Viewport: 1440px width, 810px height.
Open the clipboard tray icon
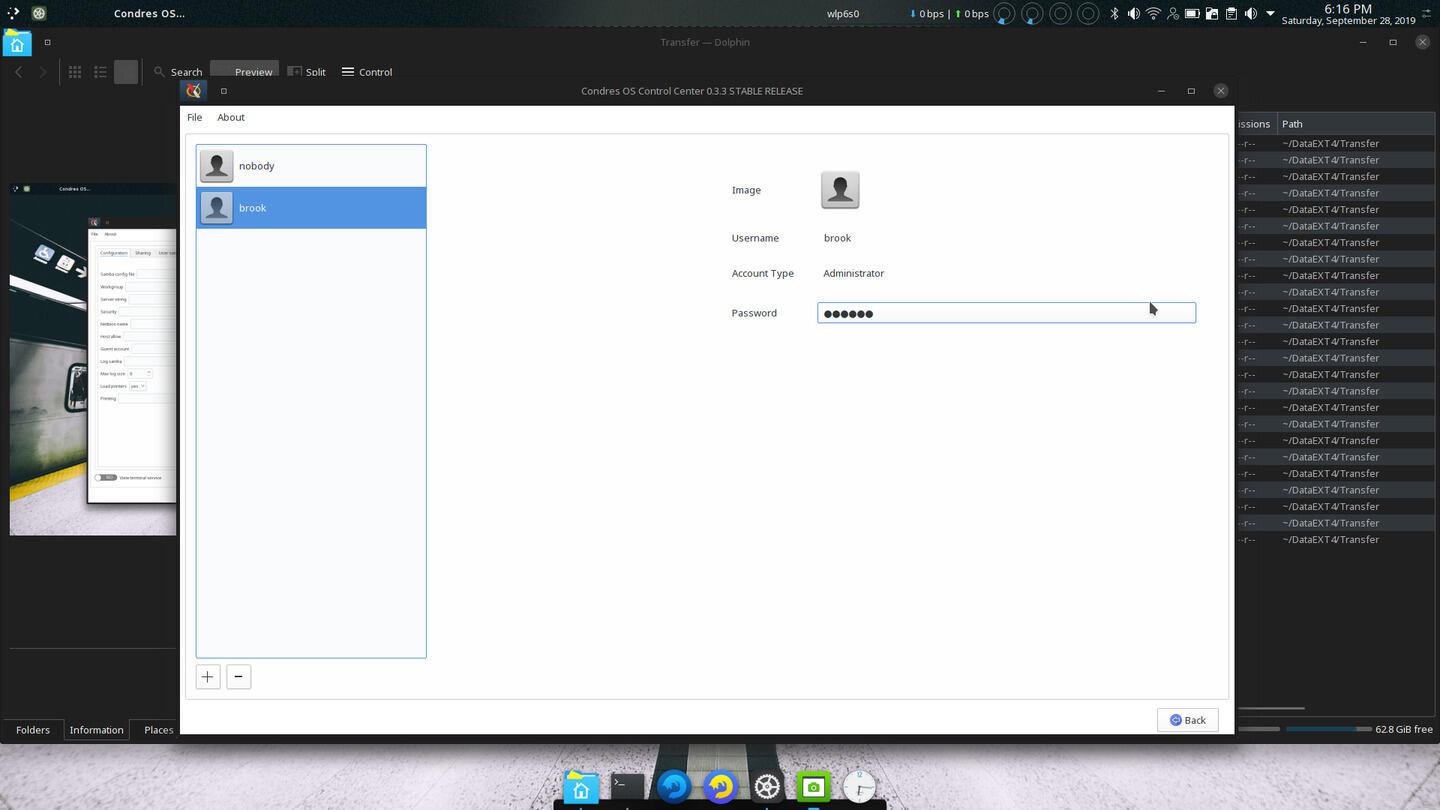tap(1231, 14)
